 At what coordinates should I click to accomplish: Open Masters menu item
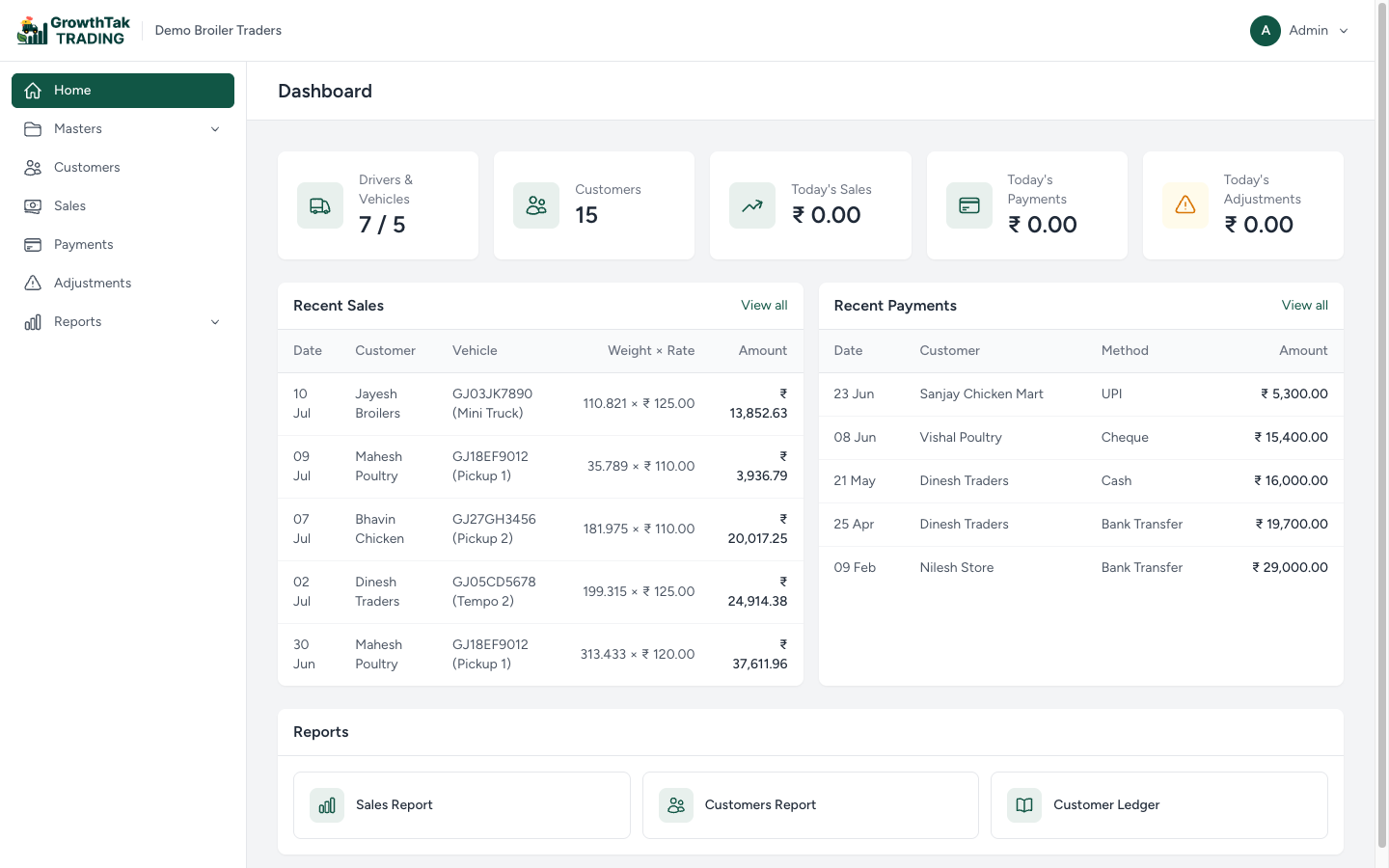point(123,129)
